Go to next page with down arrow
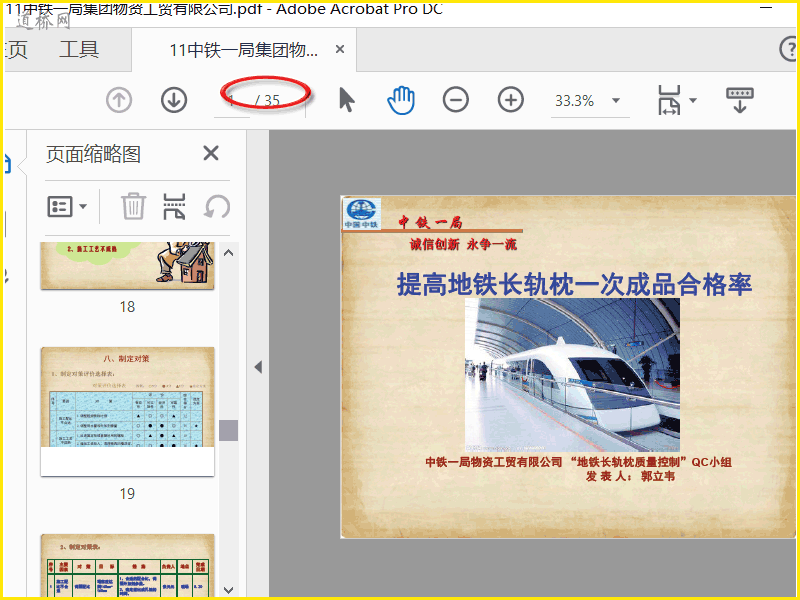Screen dimensions: 800x600 point(174,100)
